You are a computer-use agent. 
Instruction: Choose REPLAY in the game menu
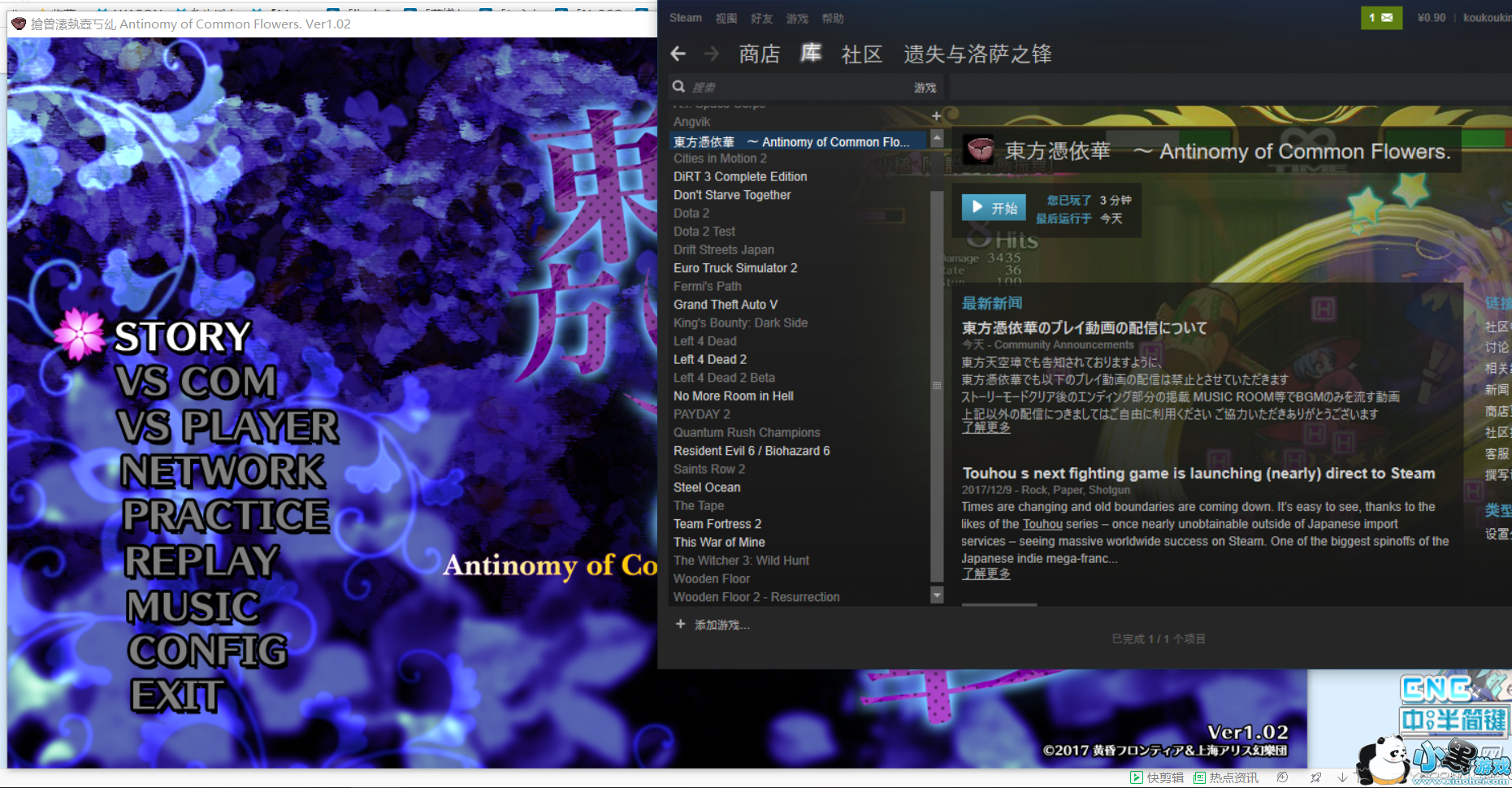point(202,561)
